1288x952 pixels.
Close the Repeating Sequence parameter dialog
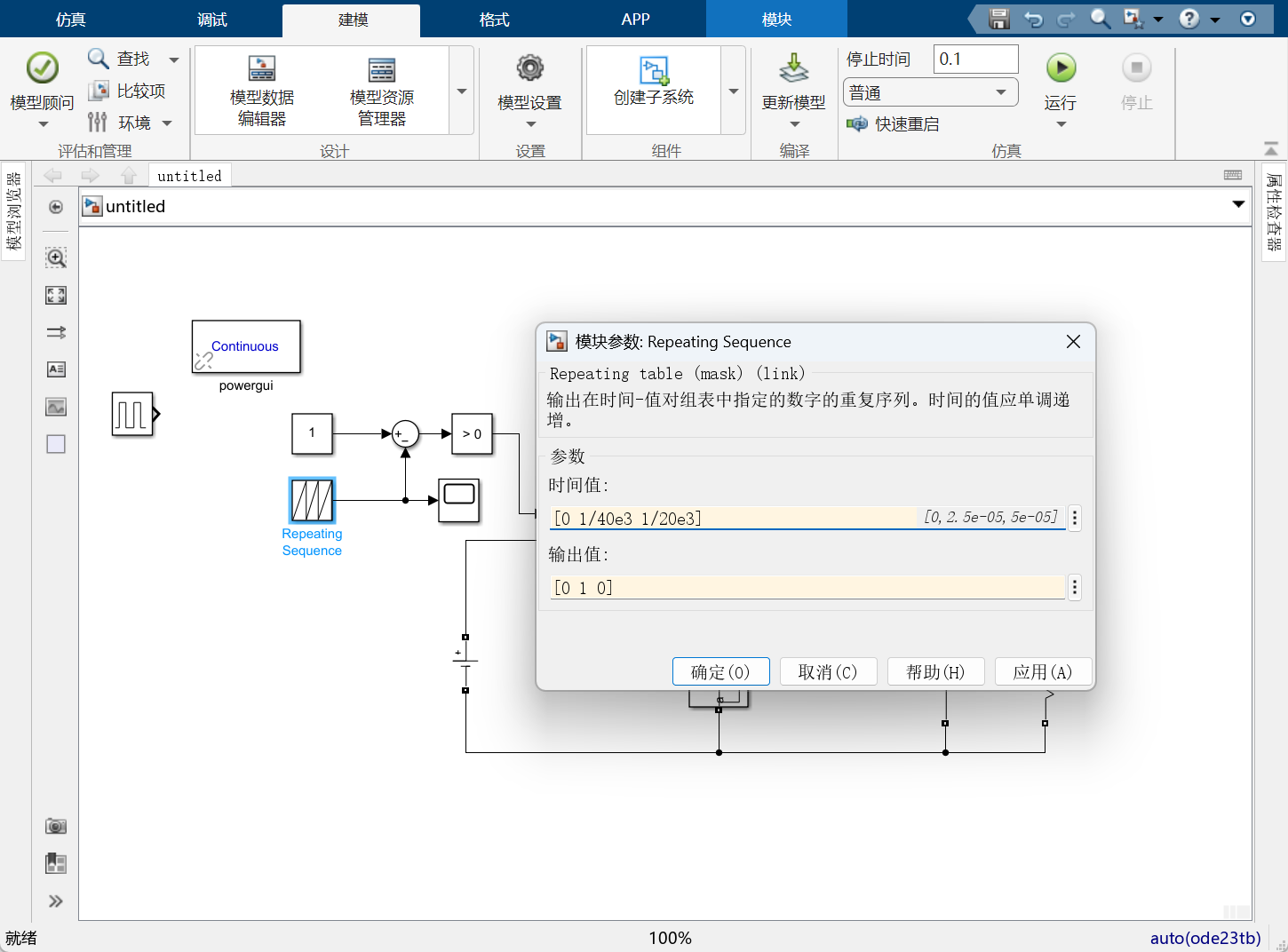[1073, 342]
